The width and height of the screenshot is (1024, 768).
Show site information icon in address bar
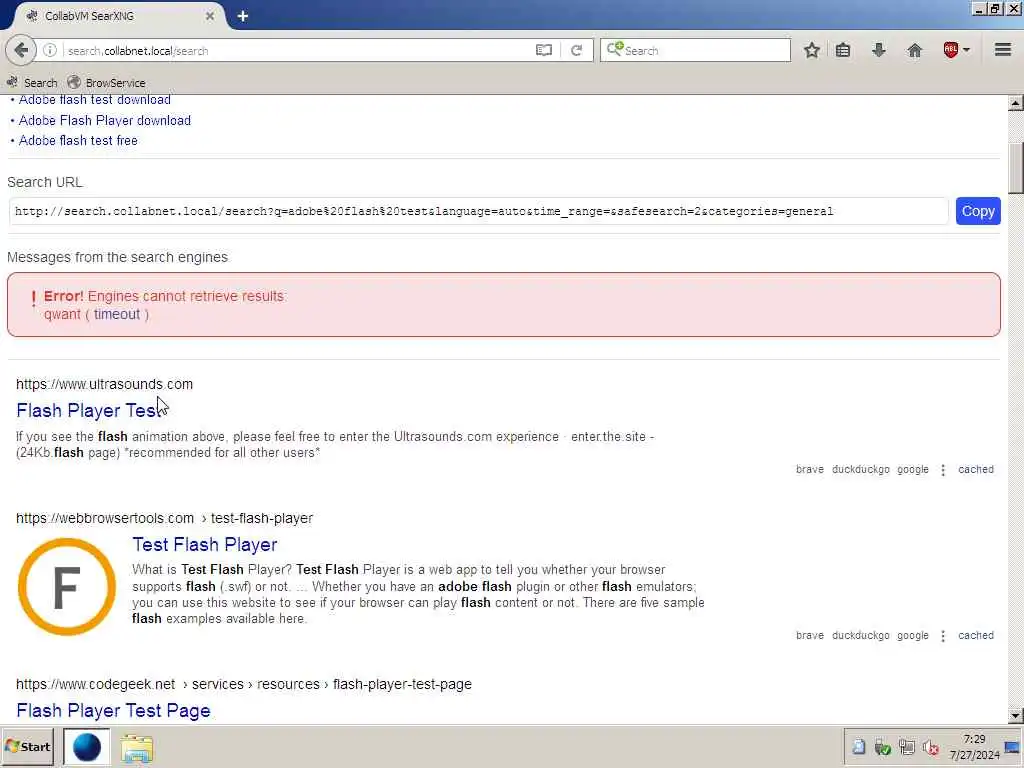[50, 50]
